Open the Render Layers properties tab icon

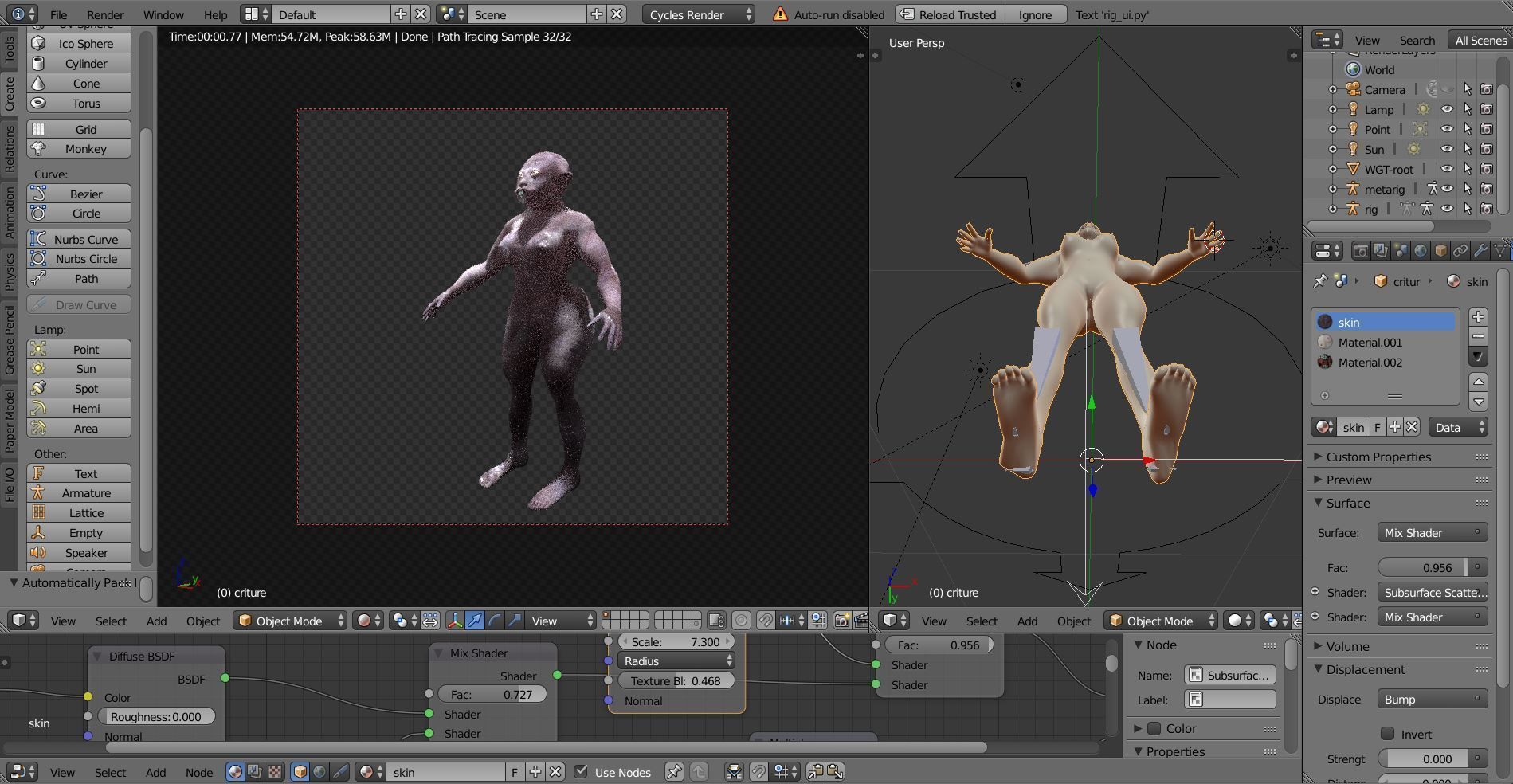(x=1381, y=251)
